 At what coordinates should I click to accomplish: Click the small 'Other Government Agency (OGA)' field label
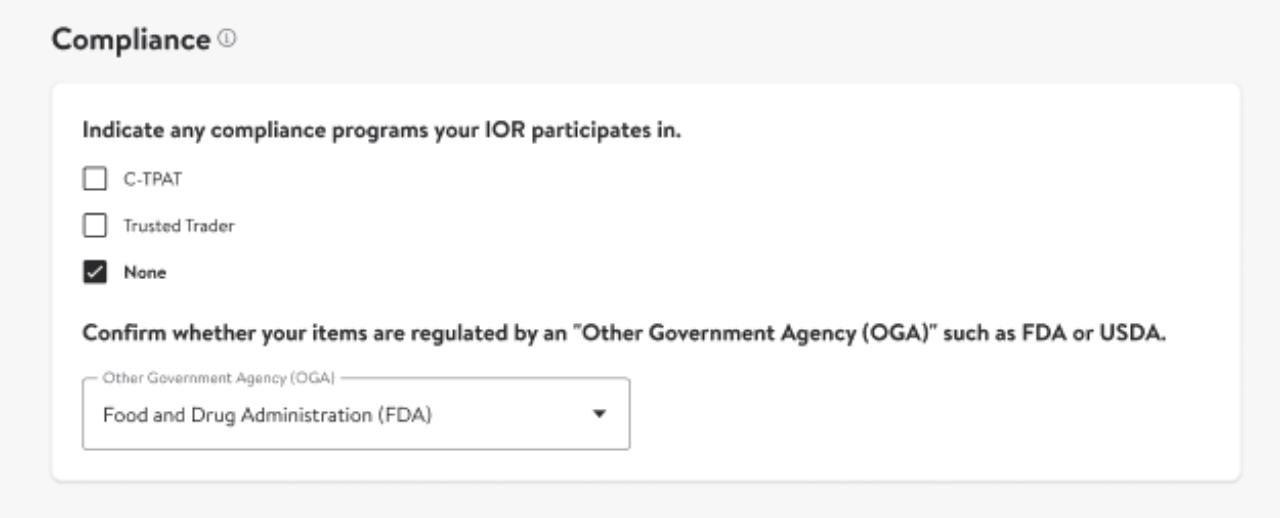218,377
